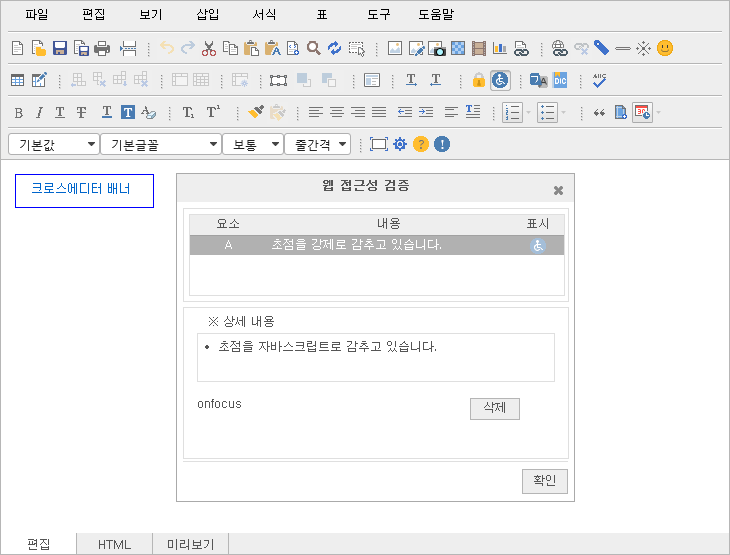The image size is (730, 555).
Task: Click the orange padlock icon
Action: (x=479, y=80)
